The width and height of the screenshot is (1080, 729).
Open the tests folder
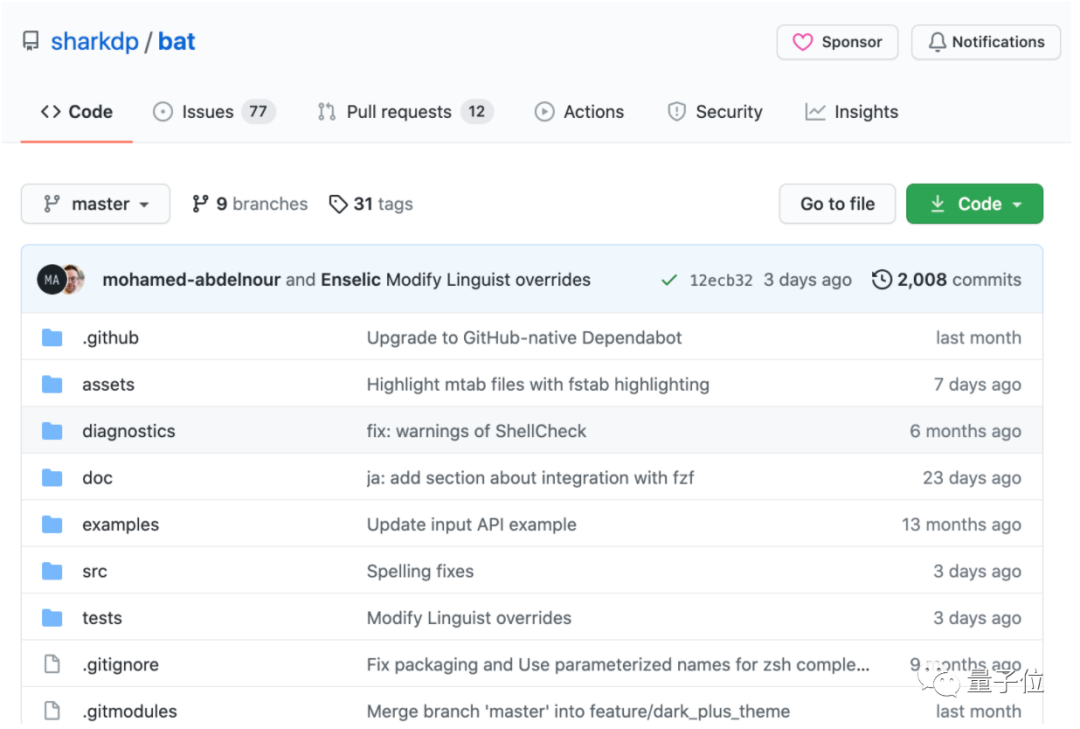102,618
